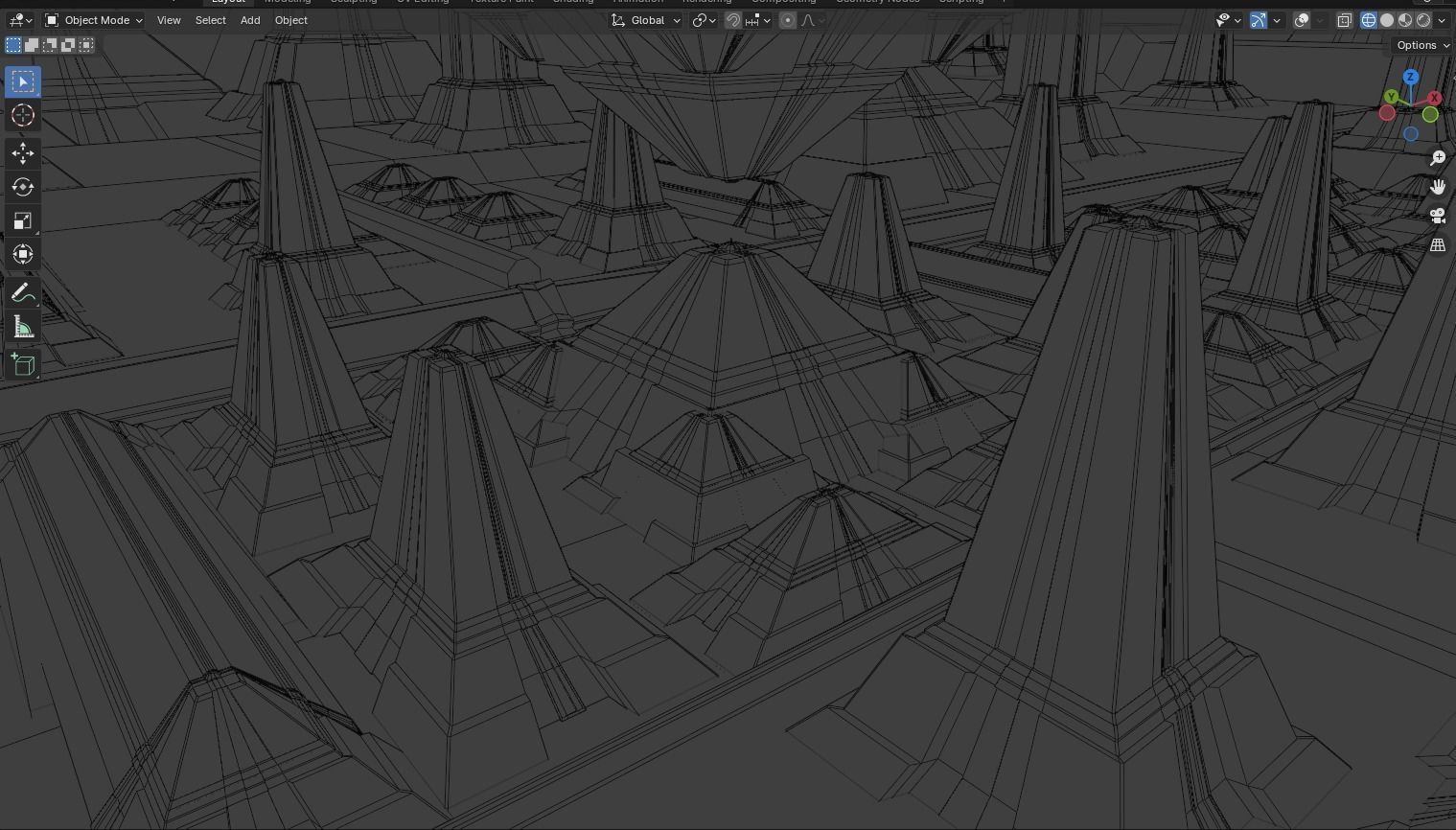Switch to solid viewport shading

pos(1387,20)
